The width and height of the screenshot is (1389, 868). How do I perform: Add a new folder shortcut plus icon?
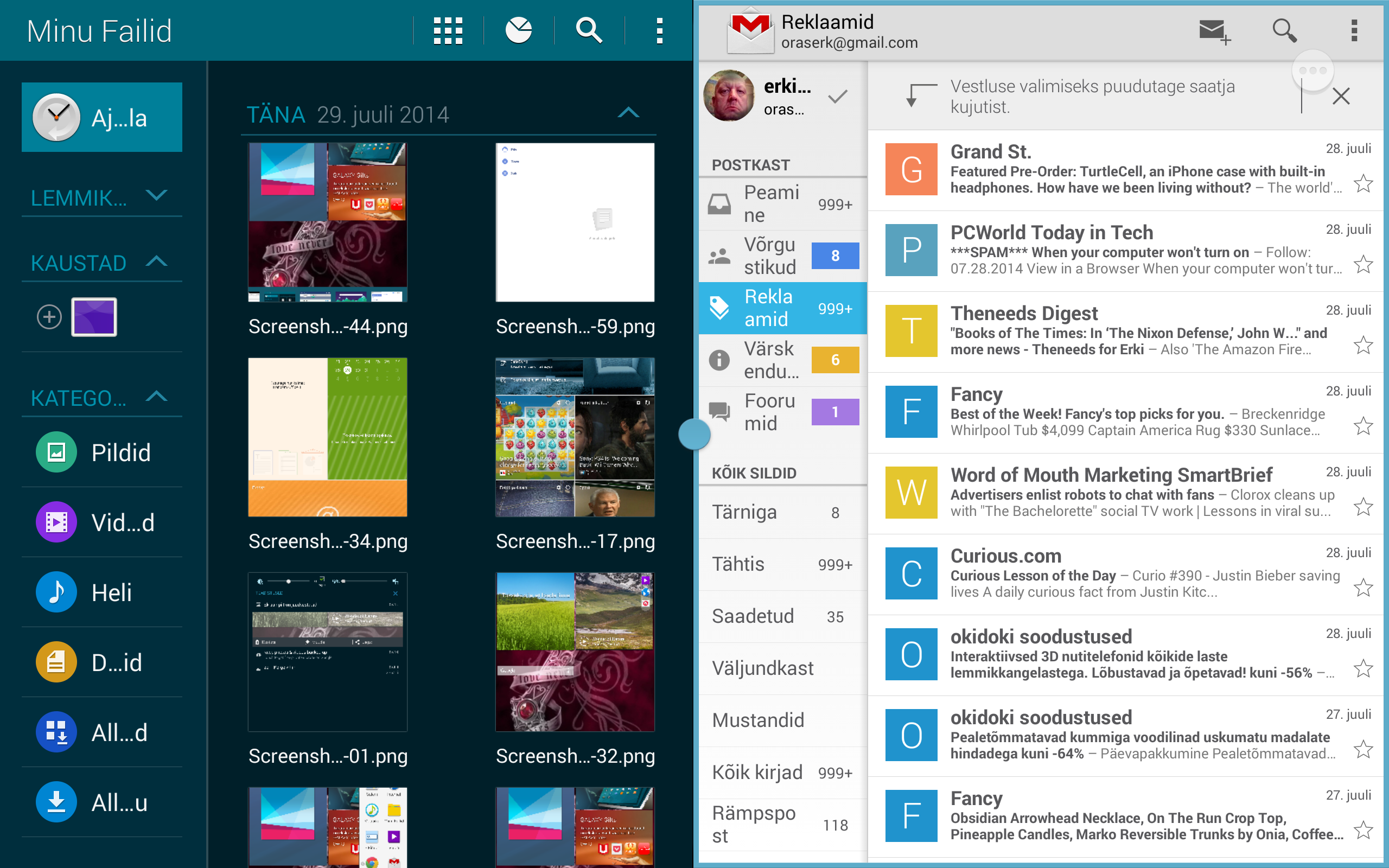click(x=49, y=317)
